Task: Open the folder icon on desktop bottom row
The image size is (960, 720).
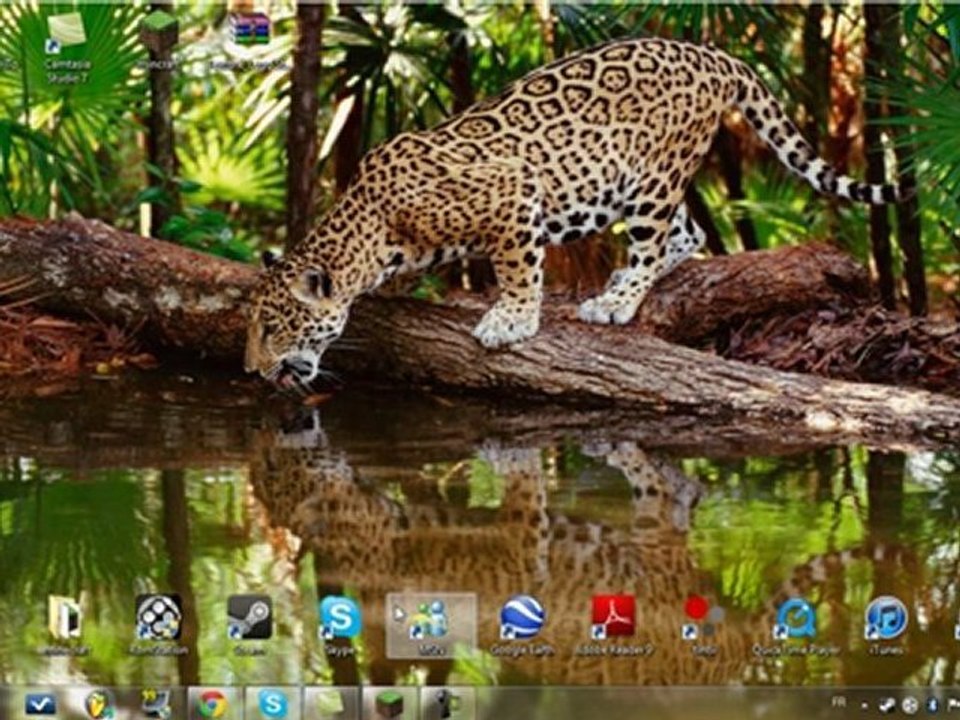Action: click(64, 624)
